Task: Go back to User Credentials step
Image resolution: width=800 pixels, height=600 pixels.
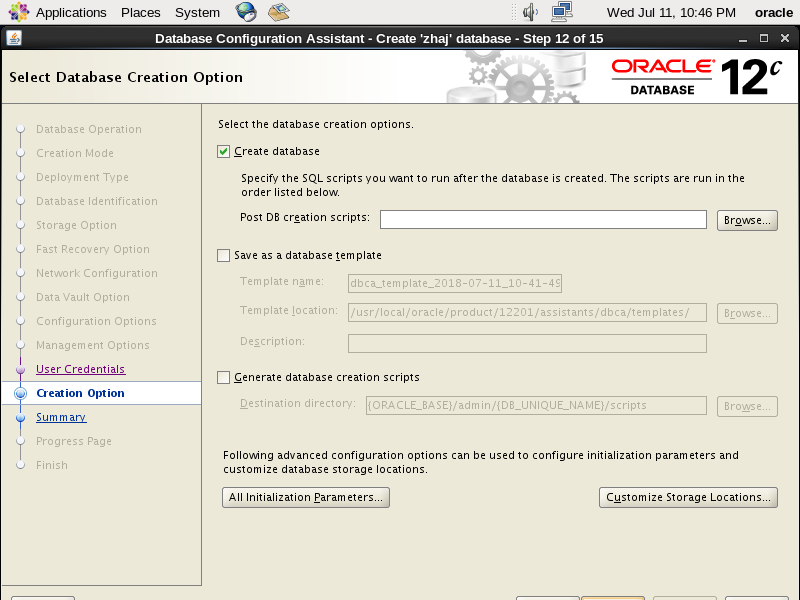Action: click(81, 369)
